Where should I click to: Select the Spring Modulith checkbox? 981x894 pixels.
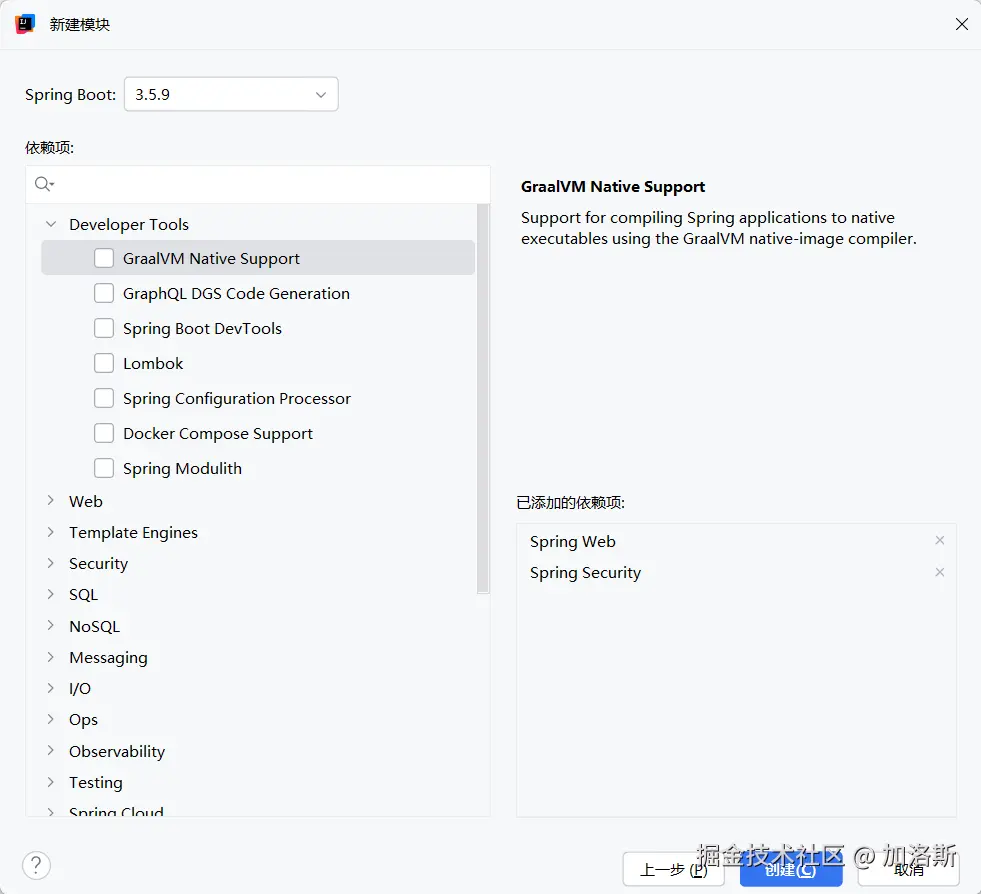[x=104, y=468]
